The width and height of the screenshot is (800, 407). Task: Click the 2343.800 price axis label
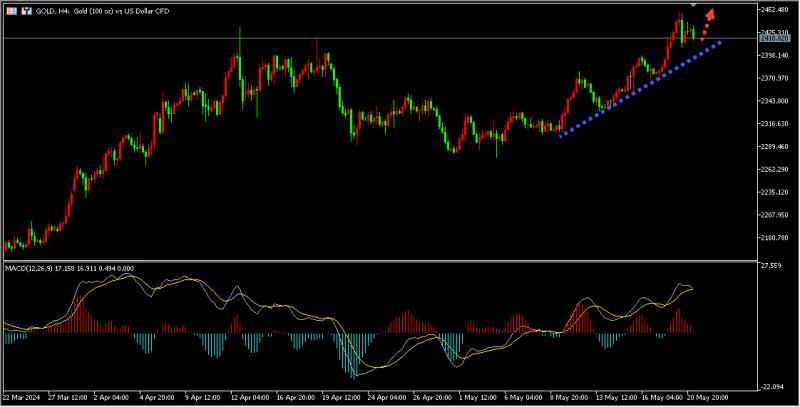coord(775,101)
